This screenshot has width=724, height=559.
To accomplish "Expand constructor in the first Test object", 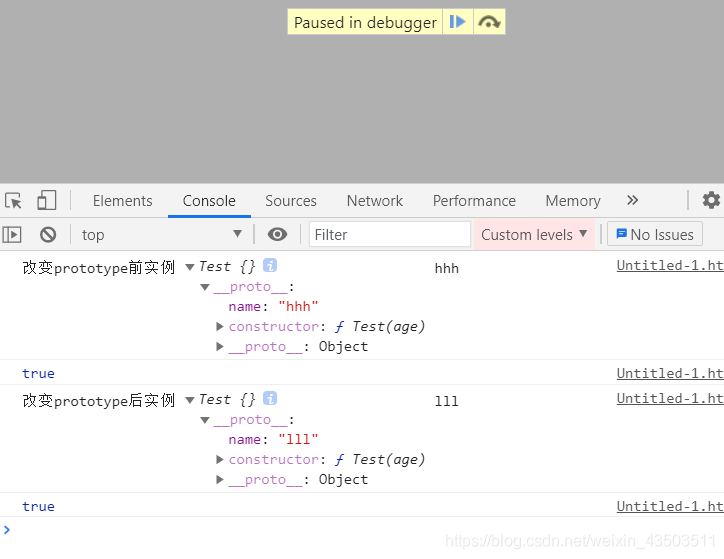I will (x=220, y=327).
